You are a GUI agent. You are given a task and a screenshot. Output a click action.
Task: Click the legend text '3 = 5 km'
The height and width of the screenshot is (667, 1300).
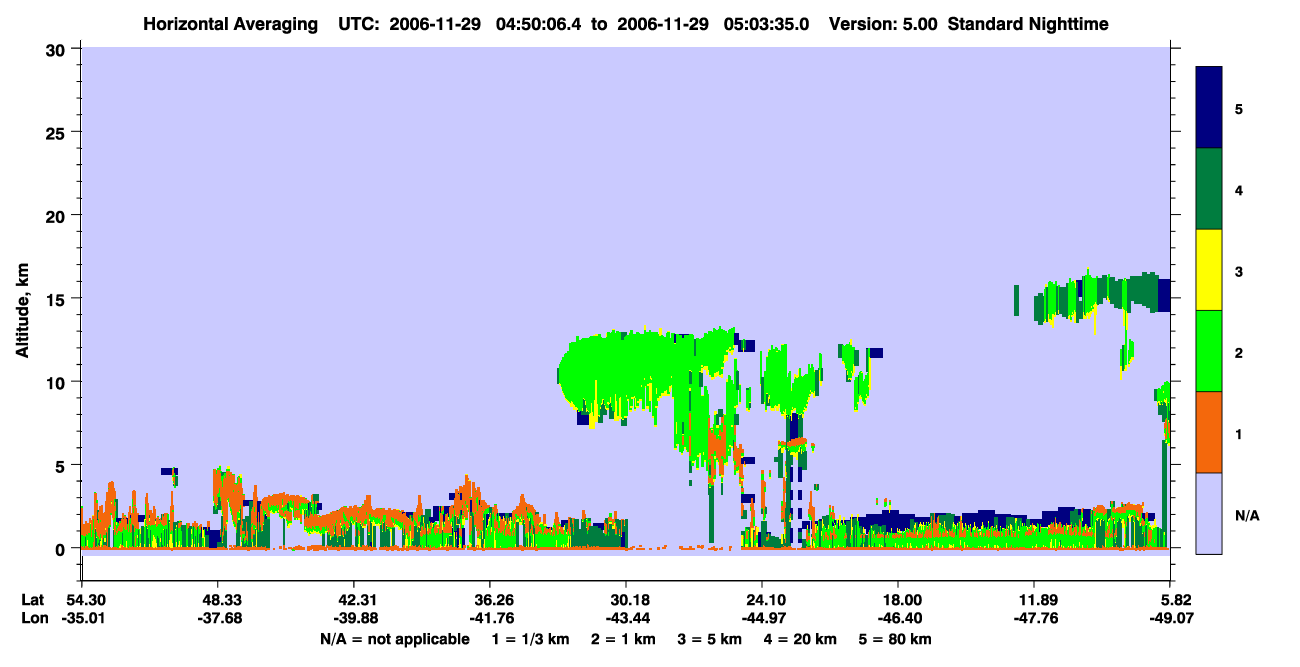[711, 639]
